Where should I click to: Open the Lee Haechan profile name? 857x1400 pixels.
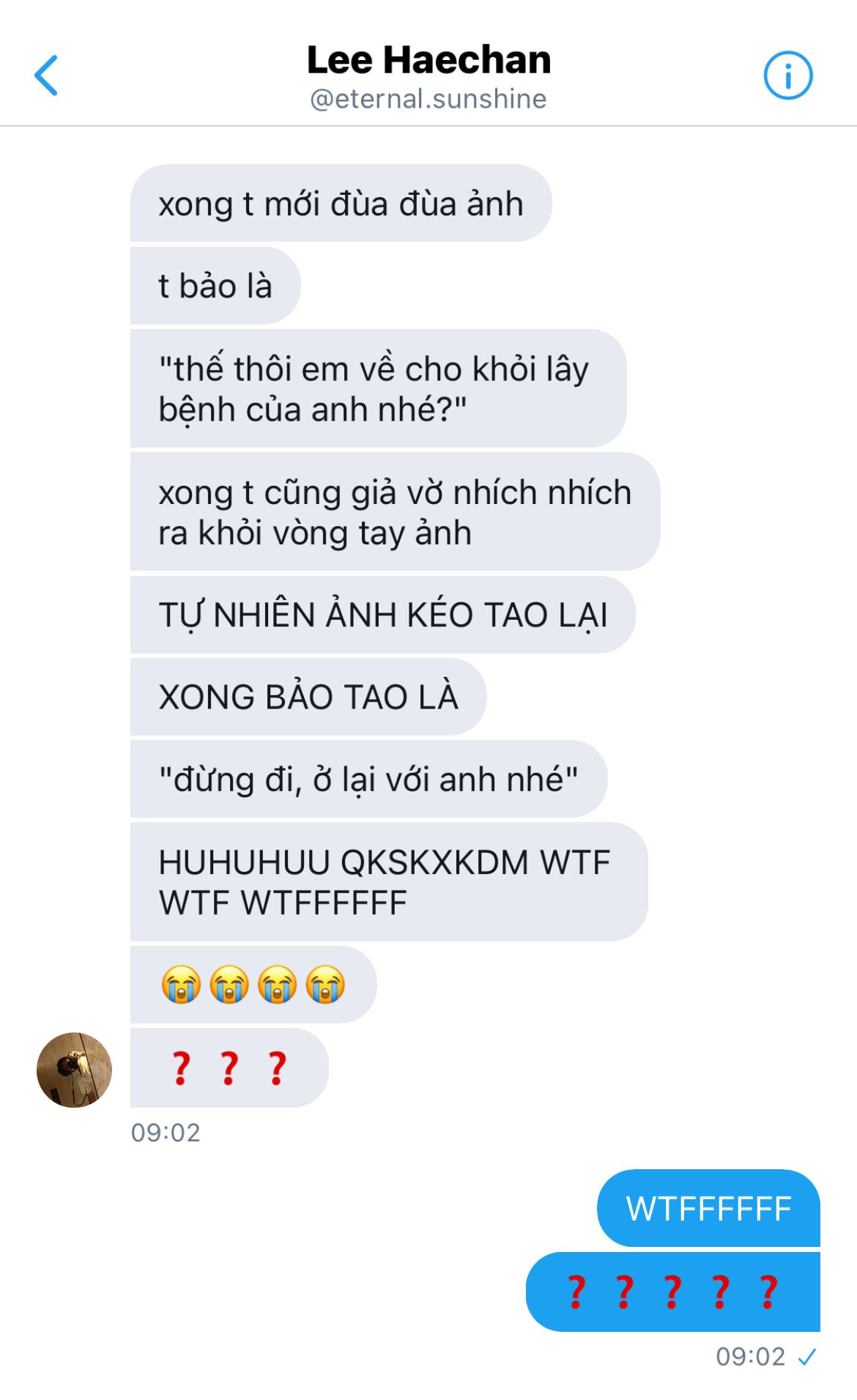(428, 60)
